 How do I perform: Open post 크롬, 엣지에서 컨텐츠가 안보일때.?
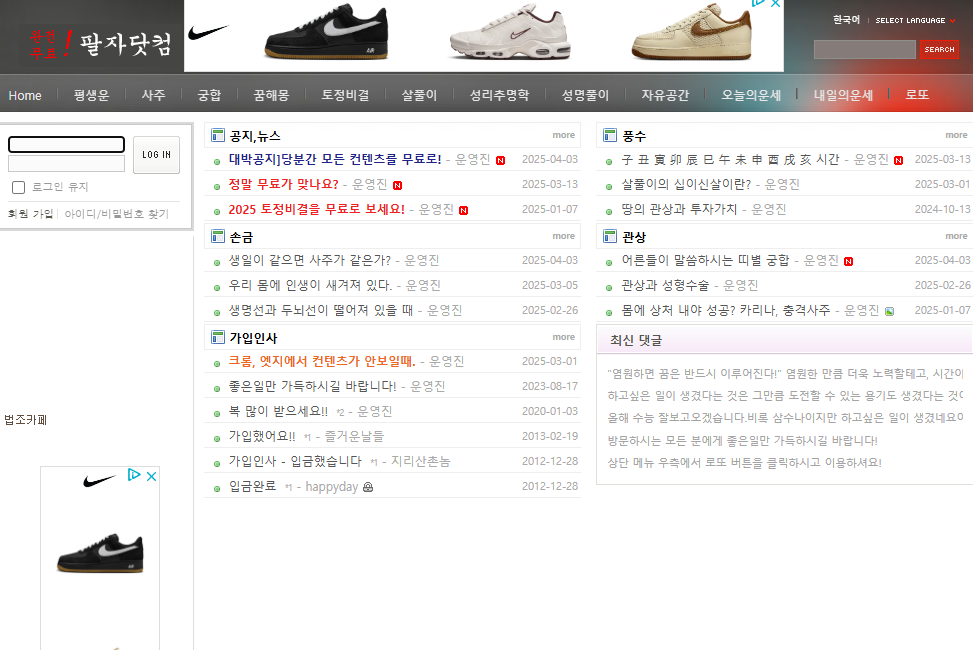322,361
